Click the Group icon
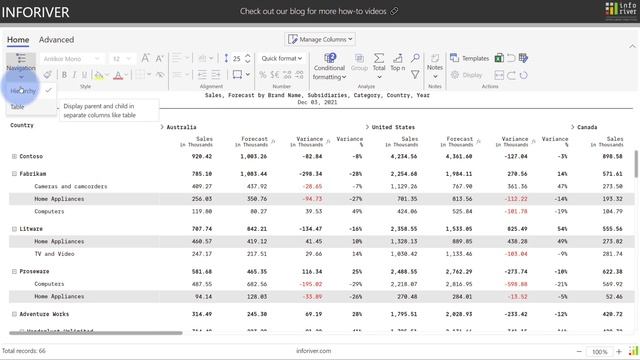Viewport: 640px width, 360px height. pos(359,62)
